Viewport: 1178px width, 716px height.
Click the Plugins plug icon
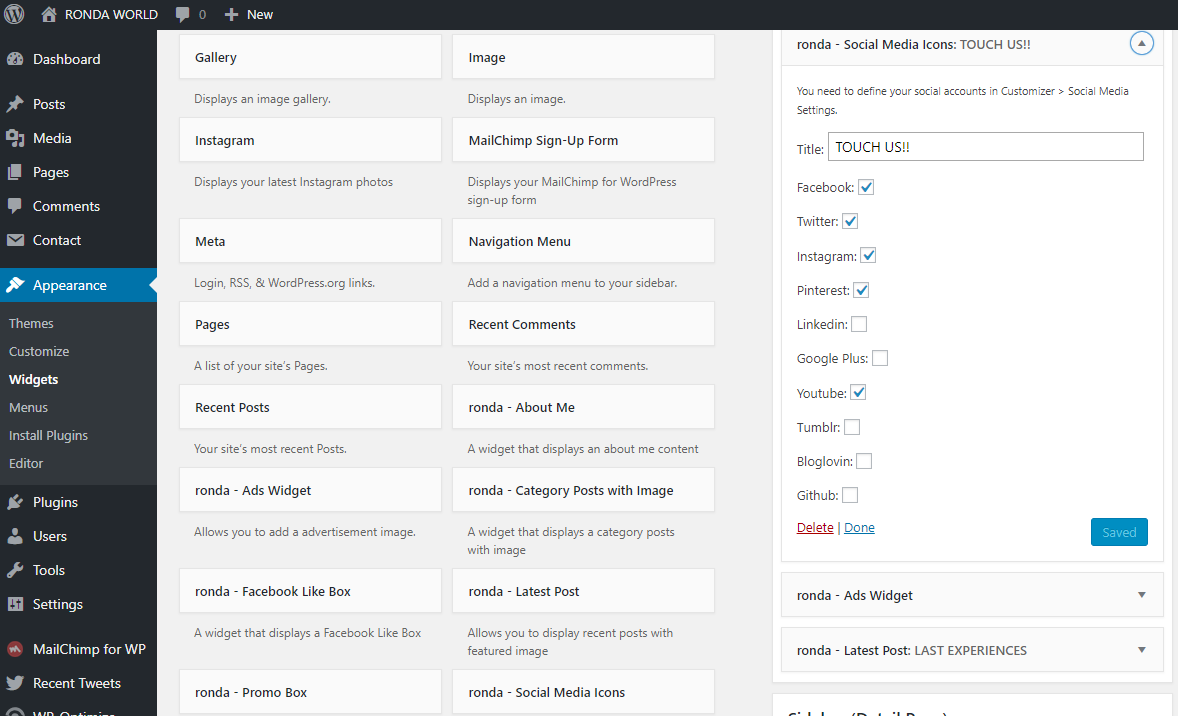coord(15,502)
